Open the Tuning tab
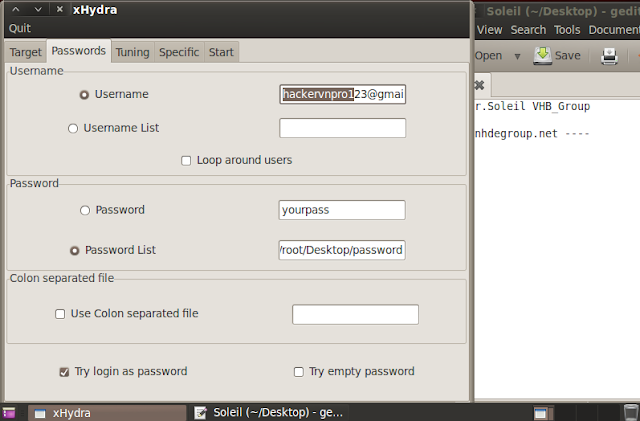 coord(132,52)
